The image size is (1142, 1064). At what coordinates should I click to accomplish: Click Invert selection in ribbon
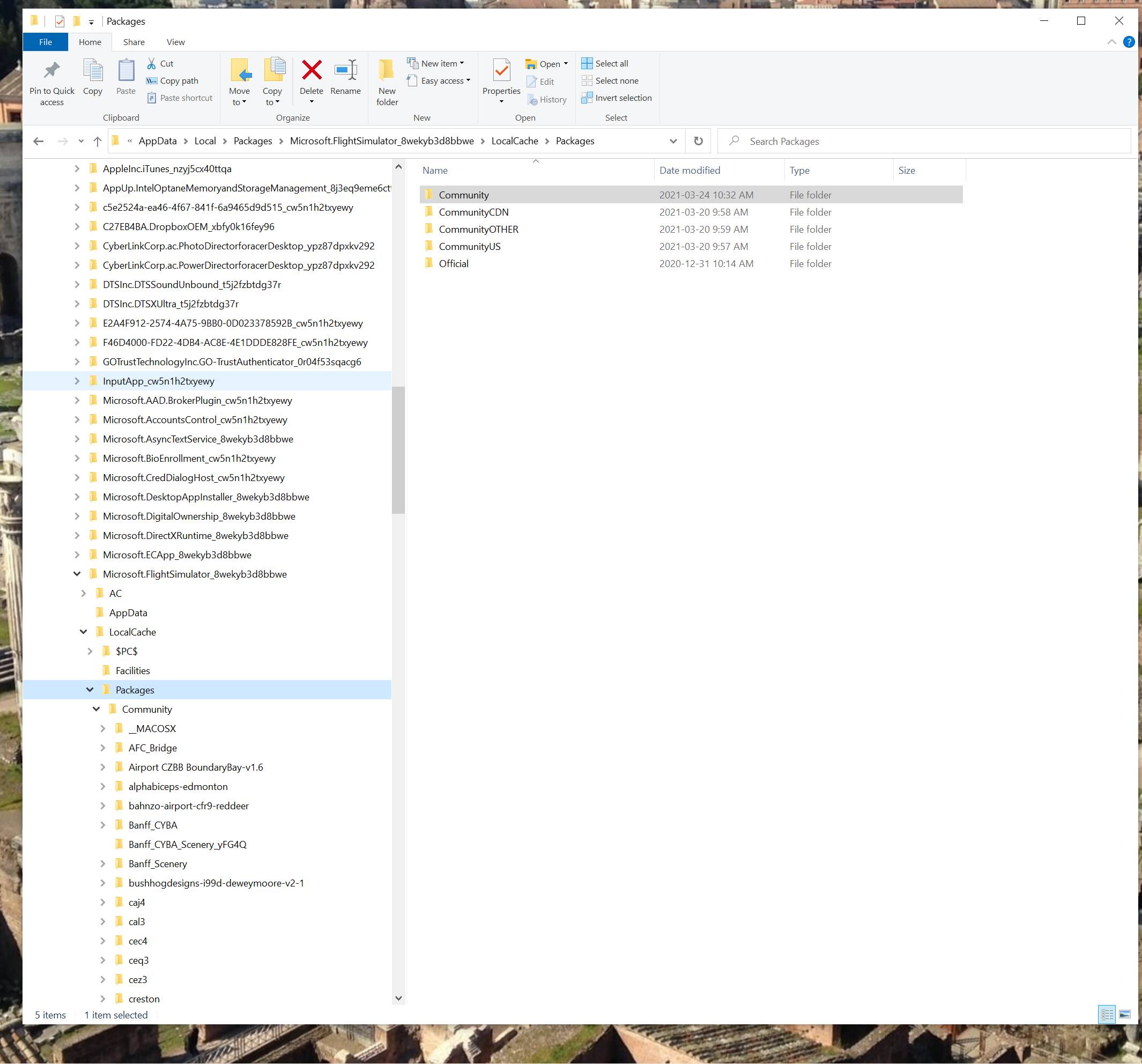[617, 98]
